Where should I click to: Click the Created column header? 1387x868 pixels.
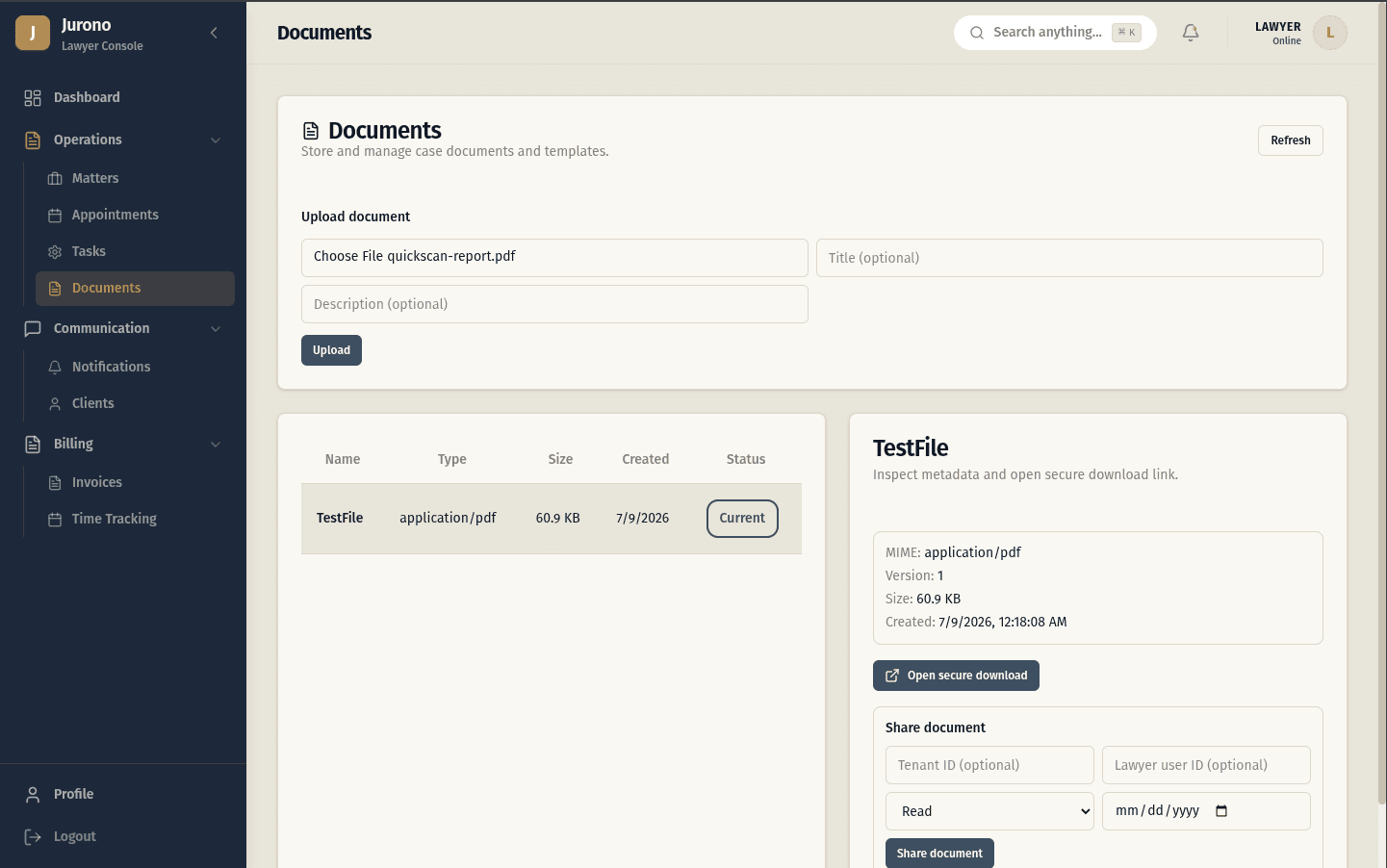pyautogui.click(x=646, y=459)
